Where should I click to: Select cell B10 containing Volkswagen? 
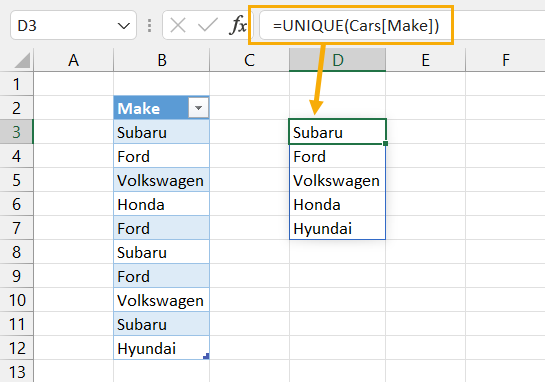(x=162, y=300)
